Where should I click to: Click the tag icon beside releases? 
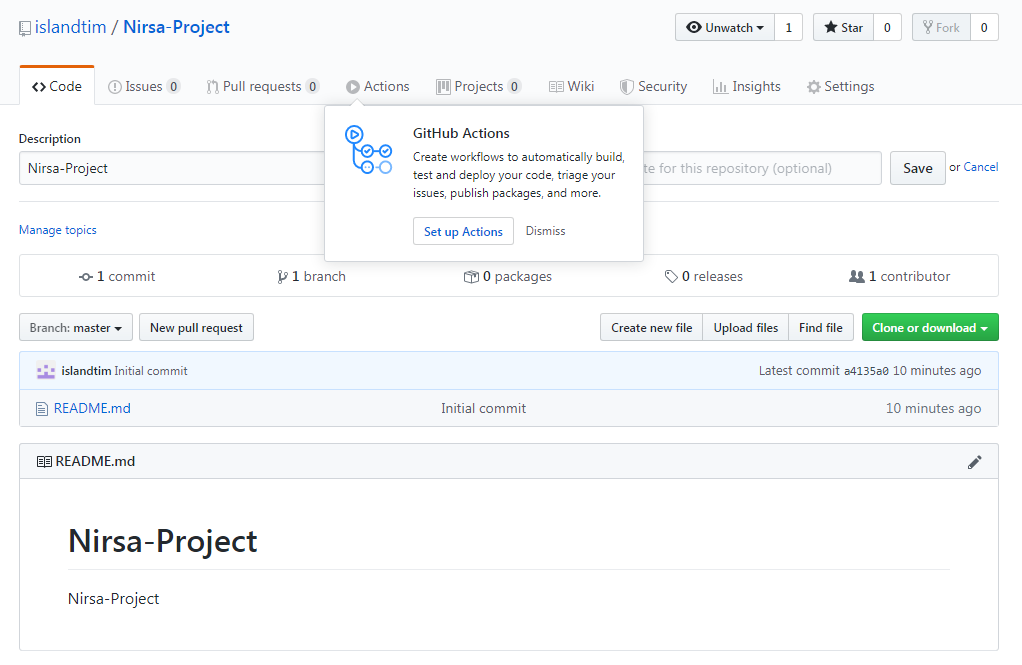[x=671, y=277]
